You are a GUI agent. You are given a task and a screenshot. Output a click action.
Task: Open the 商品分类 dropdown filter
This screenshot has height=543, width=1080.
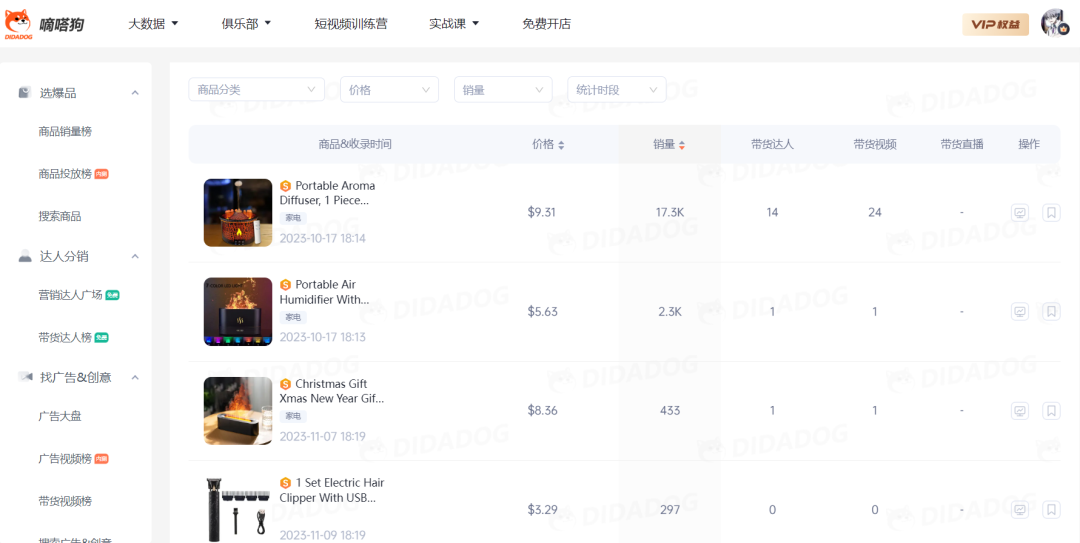coord(256,90)
